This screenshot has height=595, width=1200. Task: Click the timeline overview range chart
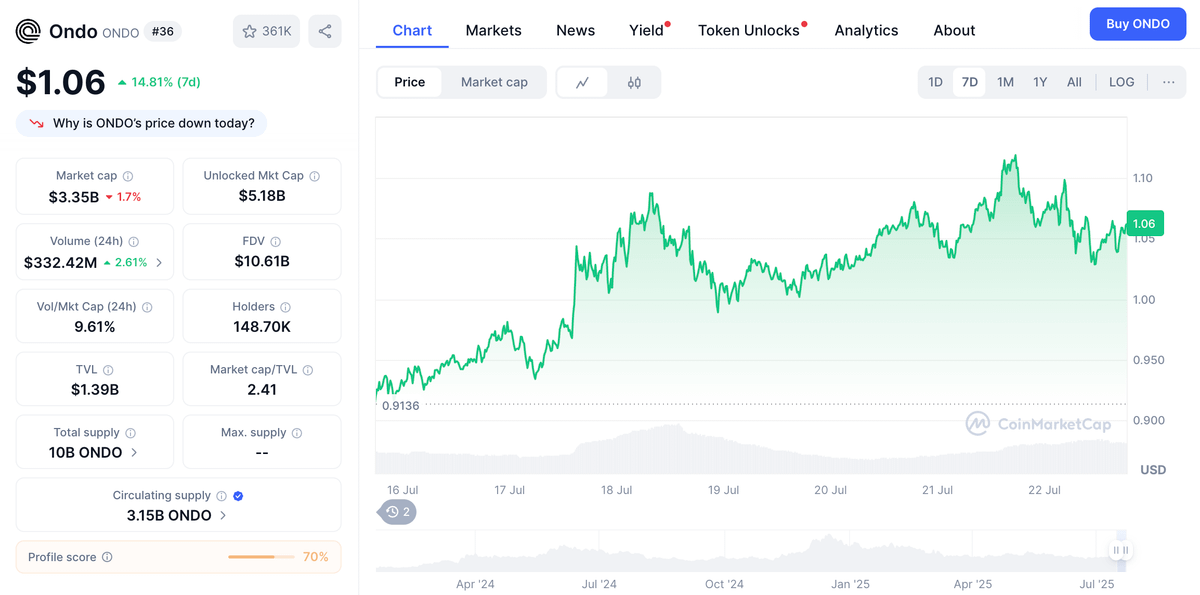tap(752, 552)
